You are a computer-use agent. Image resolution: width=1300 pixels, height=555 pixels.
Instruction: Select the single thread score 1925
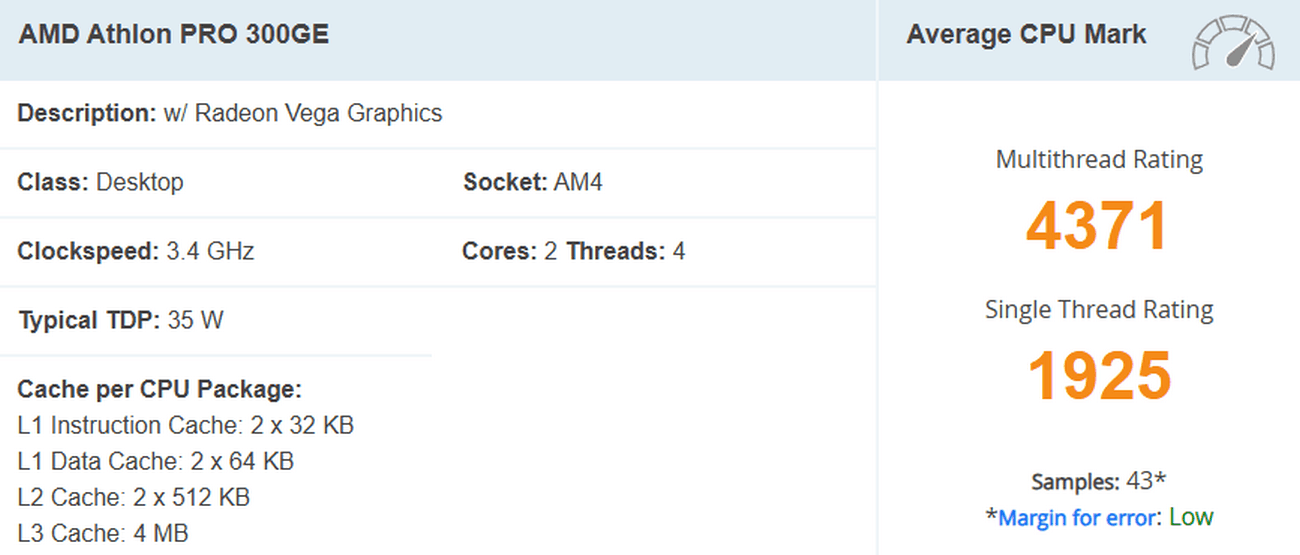click(1099, 376)
